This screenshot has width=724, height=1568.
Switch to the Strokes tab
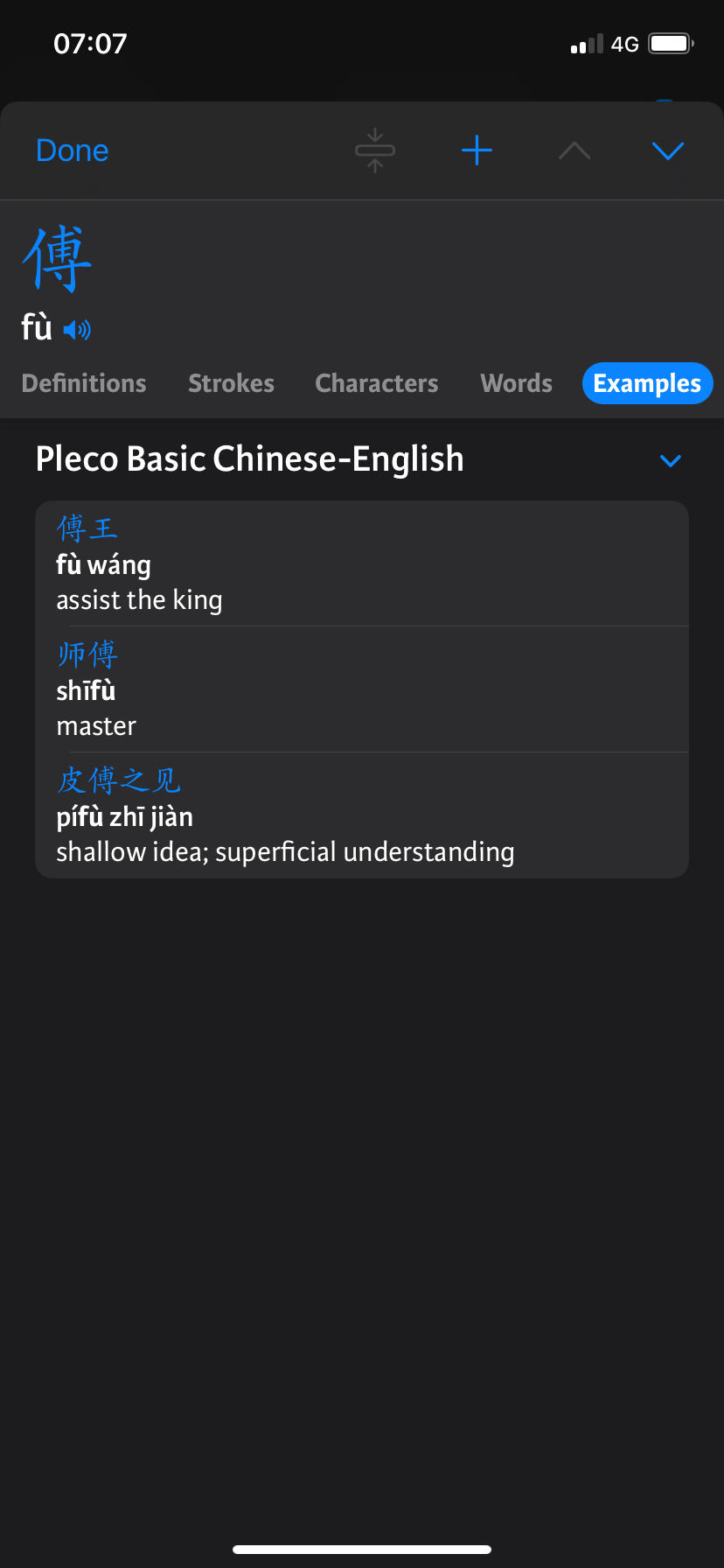(232, 383)
